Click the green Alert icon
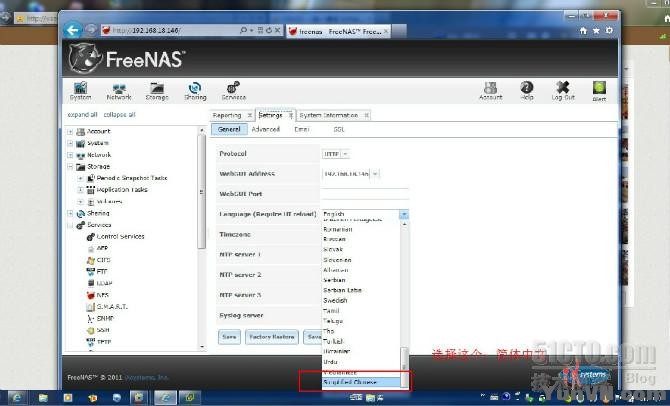670x406 pixels. [x=599, y=91]
